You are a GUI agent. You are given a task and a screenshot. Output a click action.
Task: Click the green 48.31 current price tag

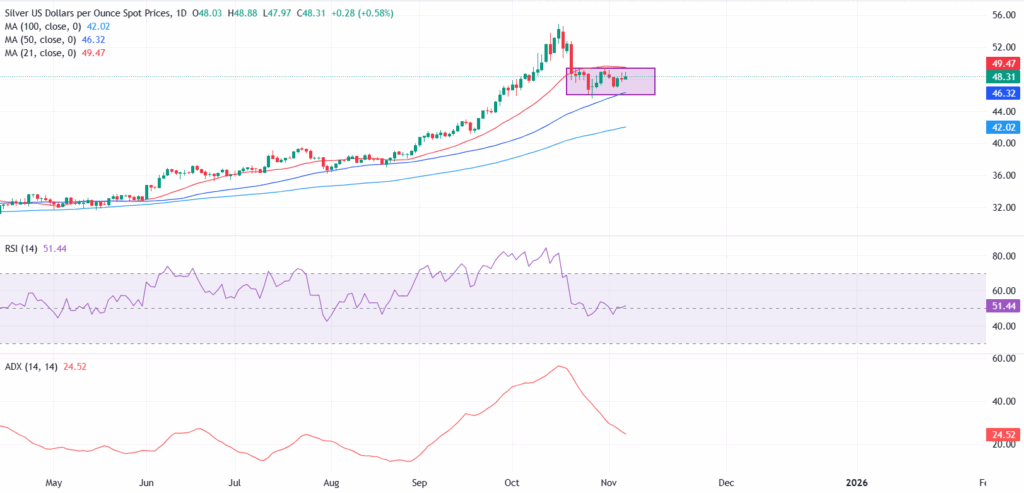(x=1001, y=76)
